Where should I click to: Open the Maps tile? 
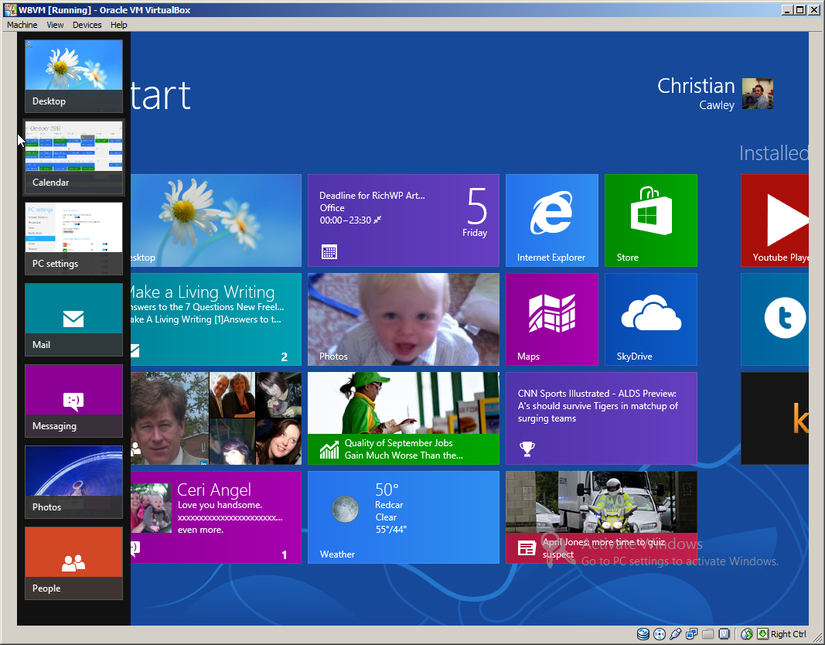(551, 318)
